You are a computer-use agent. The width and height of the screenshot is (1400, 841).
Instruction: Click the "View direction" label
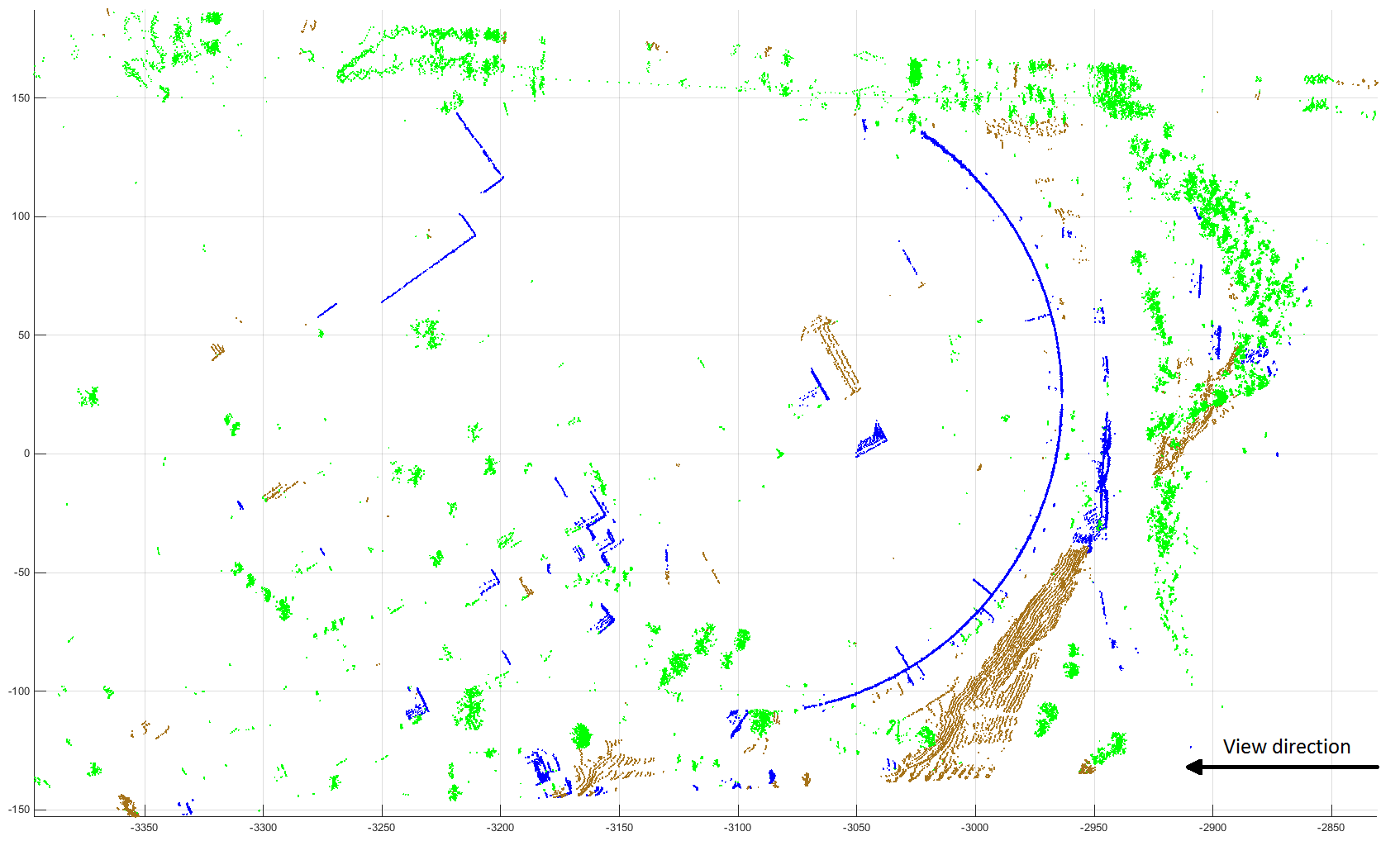(1286, 747)
